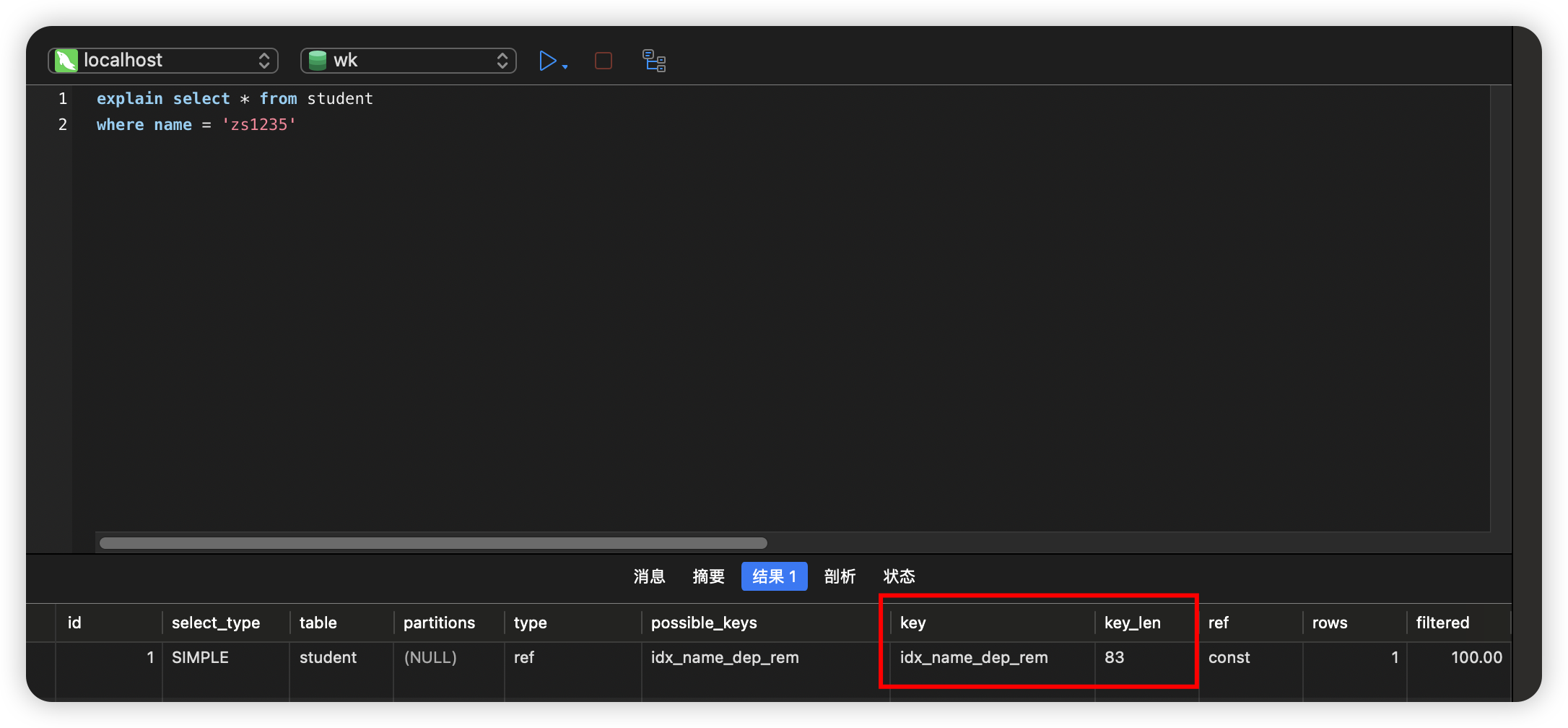The height and width of the screenshot is (728, 1568).
Task: Click the table column header
Action: pyautogui.click(x=341, y=623)
